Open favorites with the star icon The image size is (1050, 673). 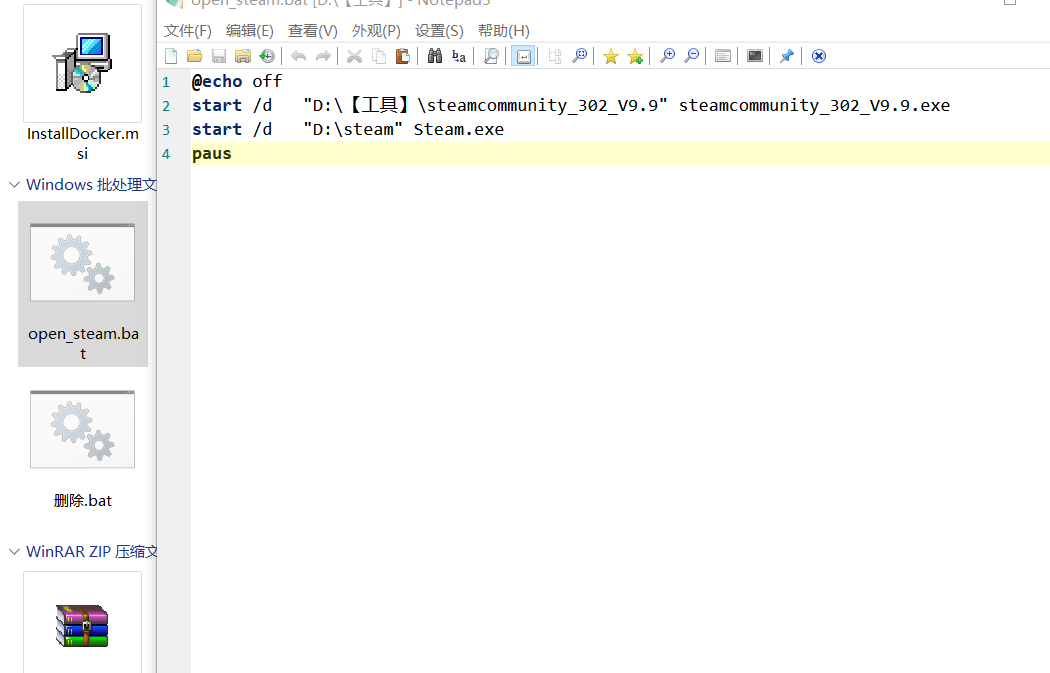click(611, 56)
